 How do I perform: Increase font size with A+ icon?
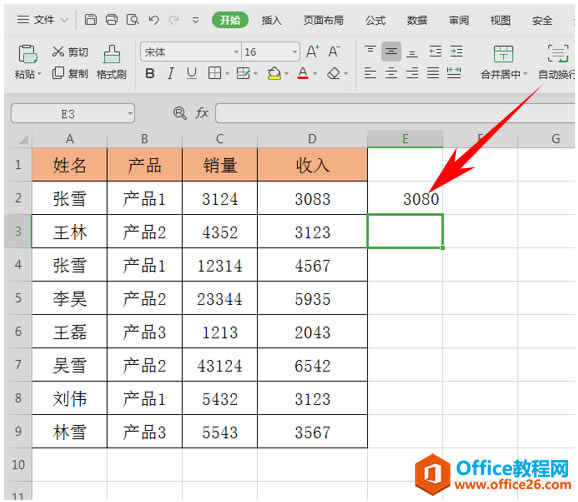[313, 52]
